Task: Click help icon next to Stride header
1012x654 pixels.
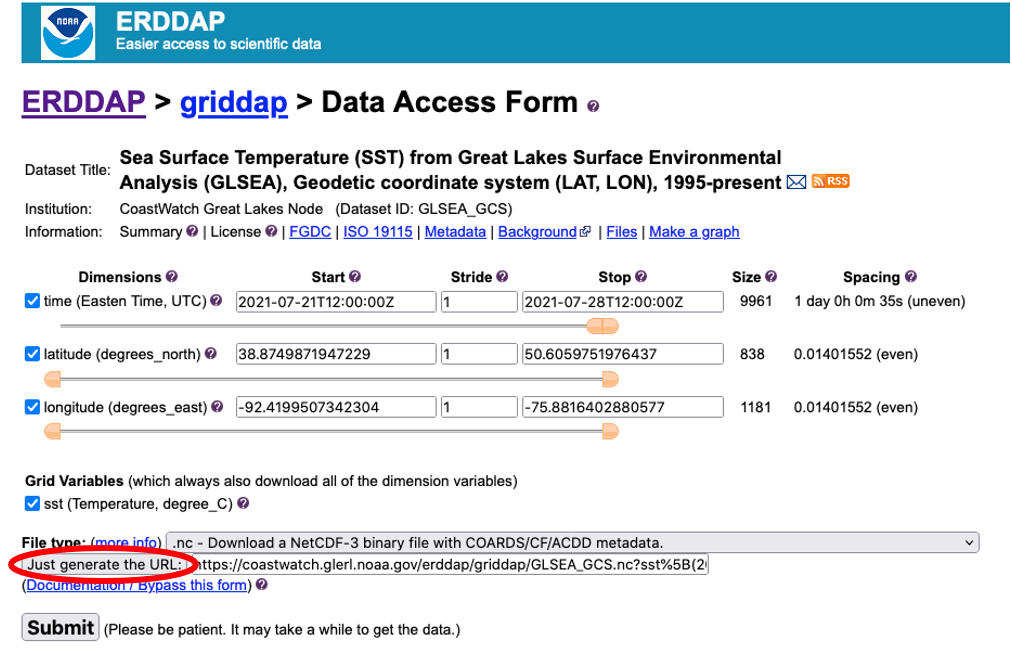Action: (502, 277)
